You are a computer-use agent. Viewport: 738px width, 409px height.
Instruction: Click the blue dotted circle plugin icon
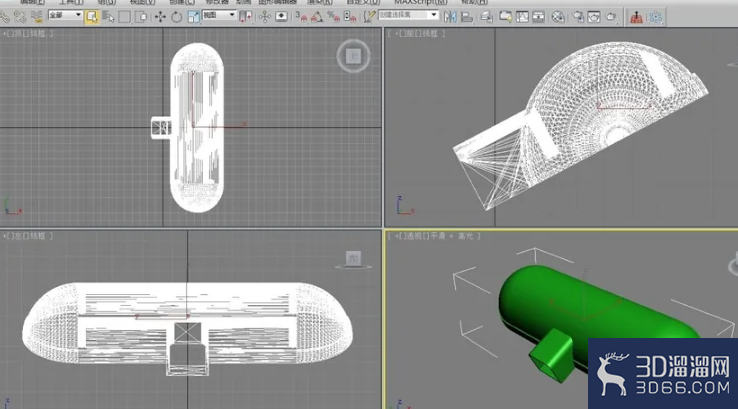coord(655,17)
